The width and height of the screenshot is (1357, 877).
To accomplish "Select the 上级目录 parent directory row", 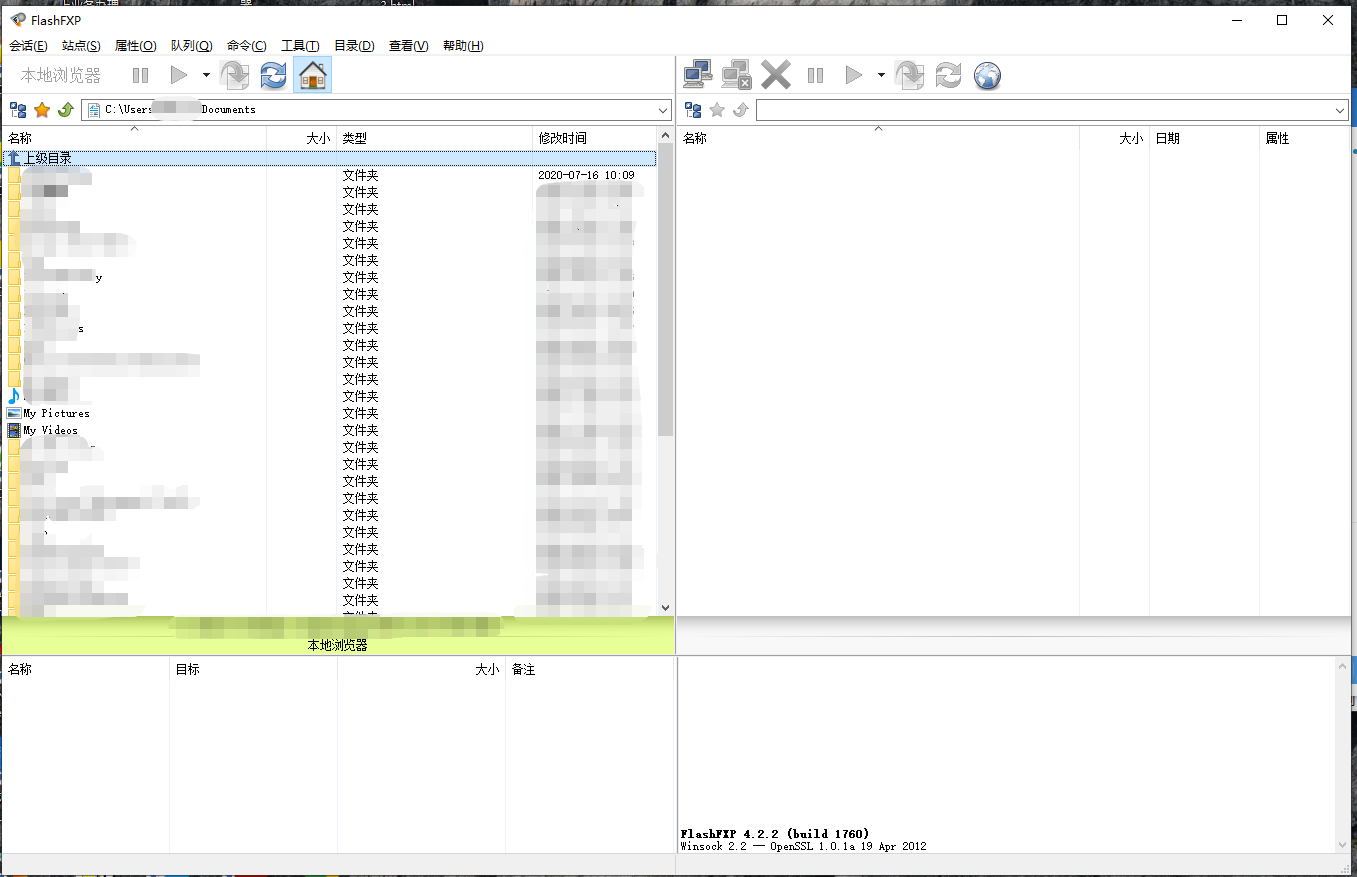I will [330, 158].
